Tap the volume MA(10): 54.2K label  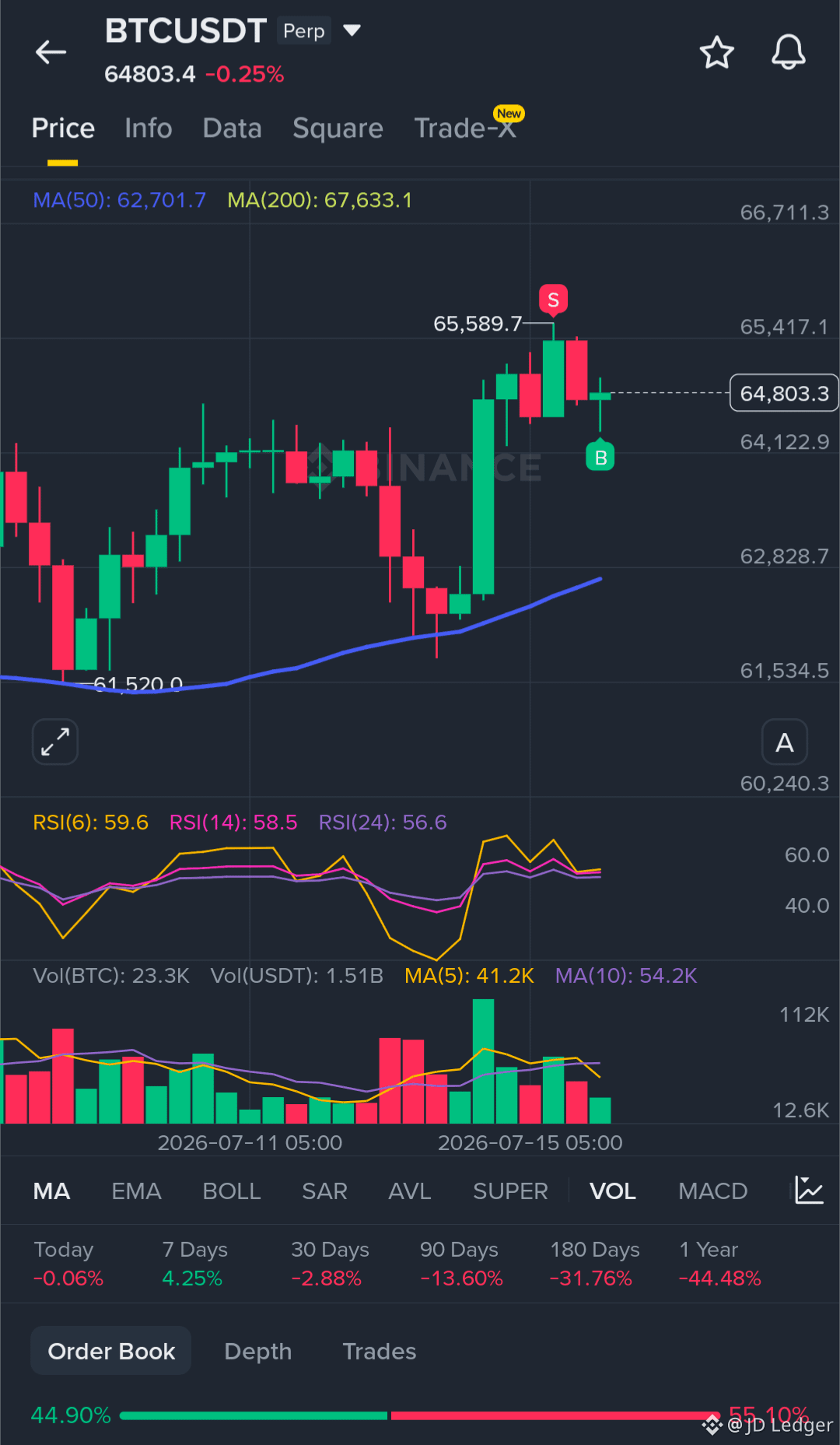click(626, 976)
